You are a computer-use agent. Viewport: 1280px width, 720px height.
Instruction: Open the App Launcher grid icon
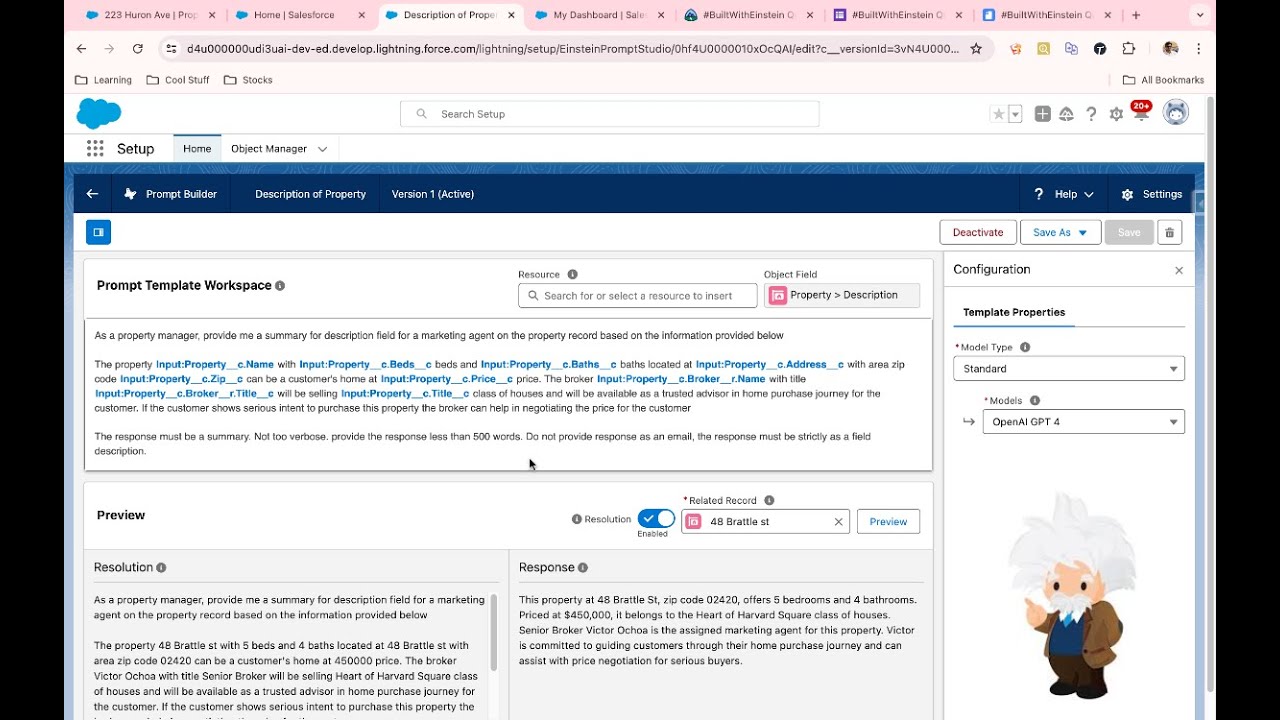click(95, 149)
